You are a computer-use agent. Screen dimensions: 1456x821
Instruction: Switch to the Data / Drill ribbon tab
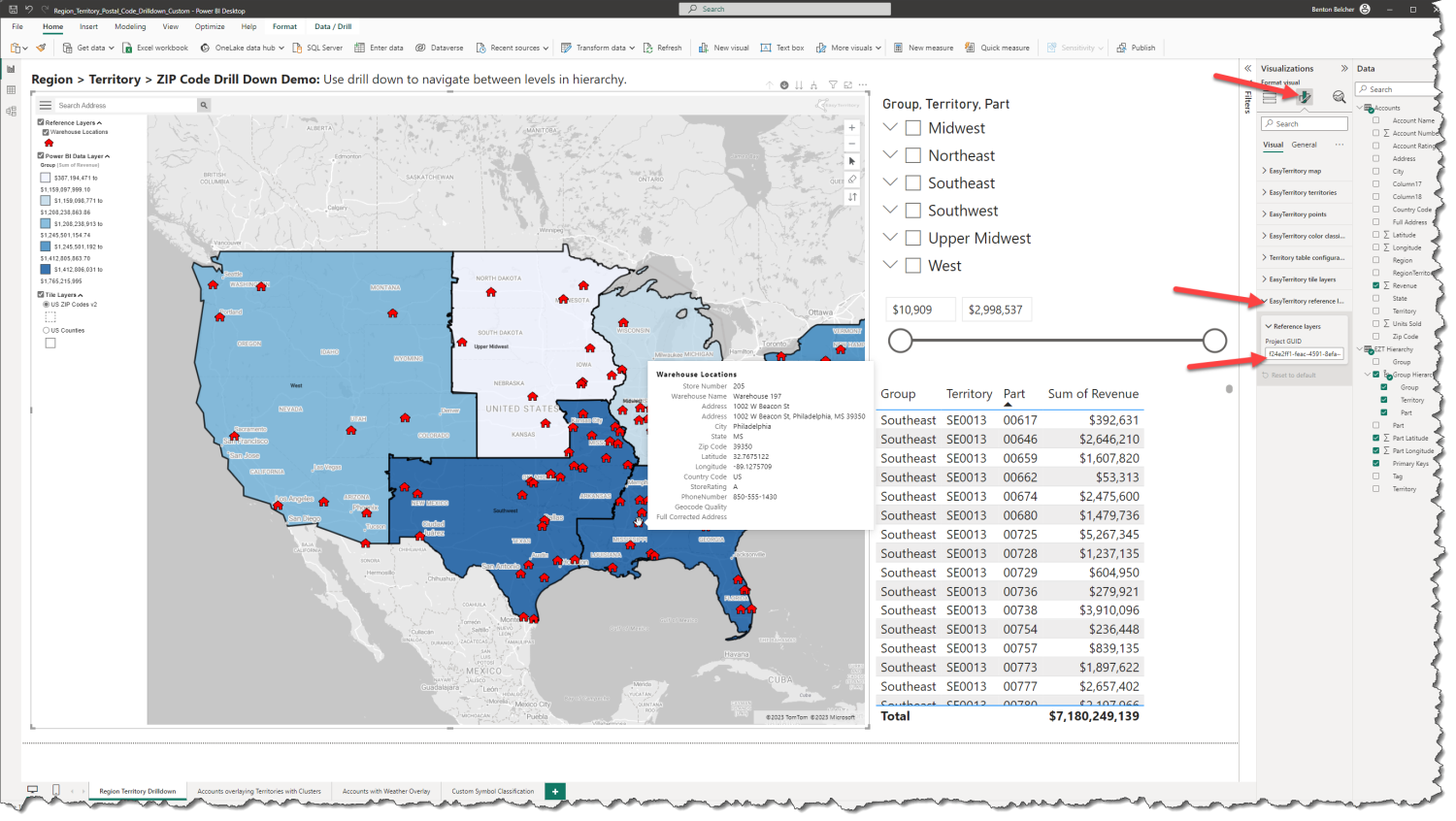(x=333, y=26)
